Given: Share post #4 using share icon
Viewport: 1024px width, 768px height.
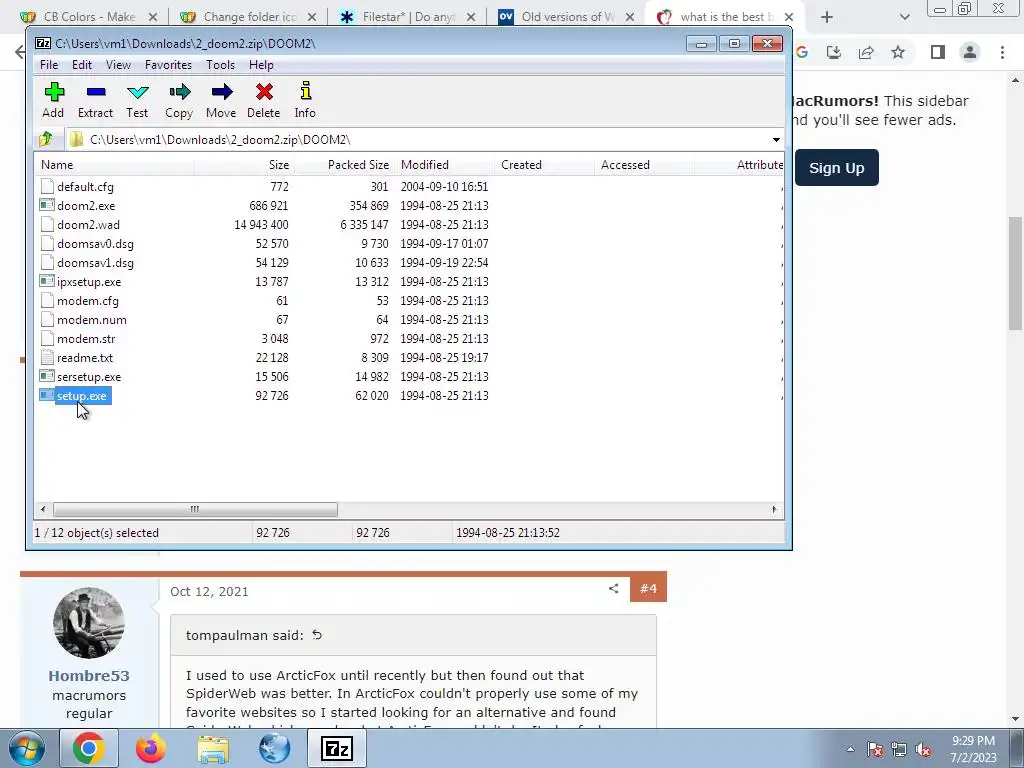Looking at the screenshot, I should pos(613,588).
